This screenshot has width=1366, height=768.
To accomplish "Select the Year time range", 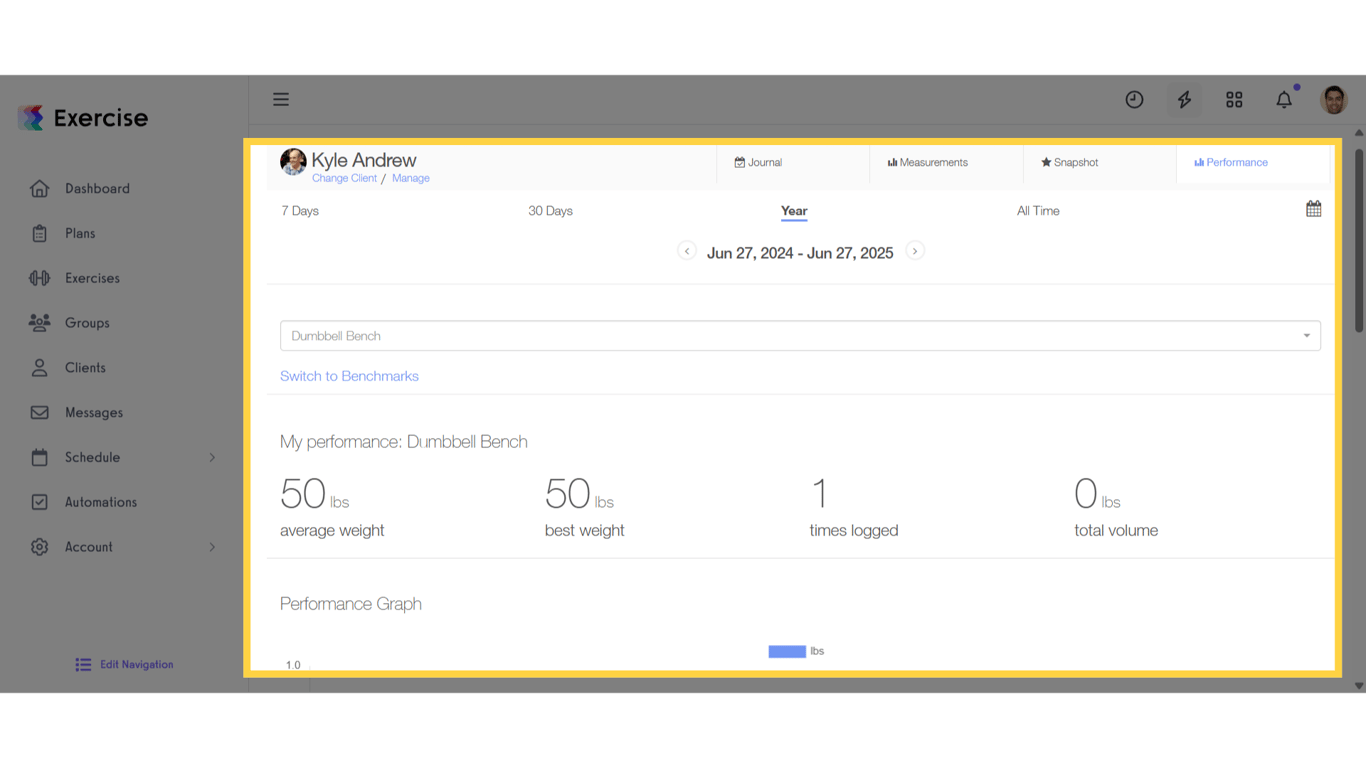I will [794, 211].
